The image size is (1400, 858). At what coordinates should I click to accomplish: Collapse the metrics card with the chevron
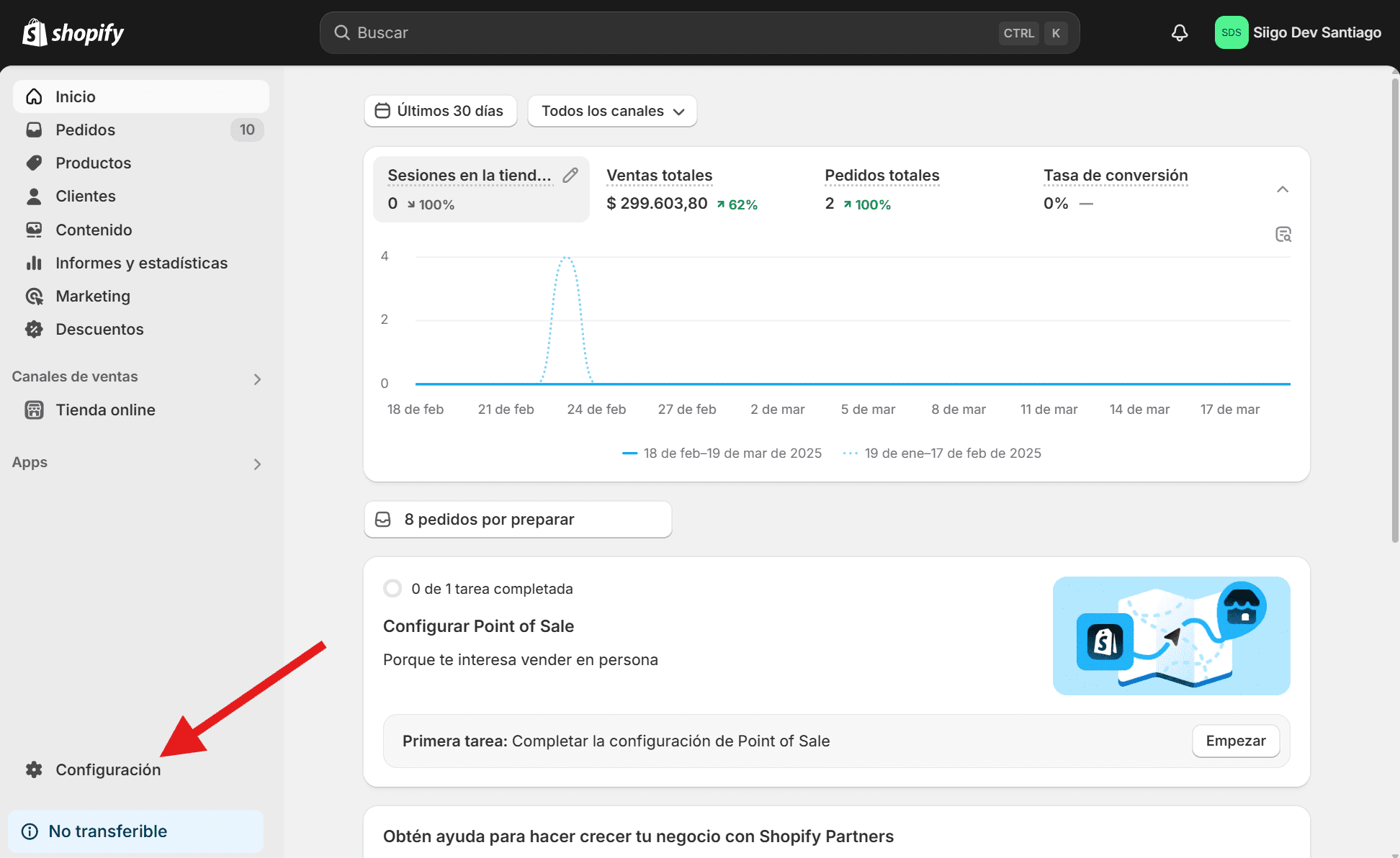(1283, 189)
